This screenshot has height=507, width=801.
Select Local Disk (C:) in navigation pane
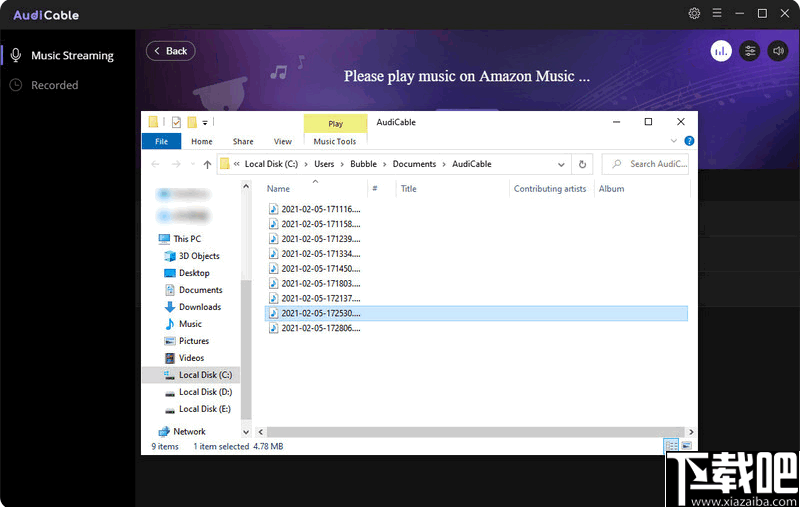pos(191,375)
